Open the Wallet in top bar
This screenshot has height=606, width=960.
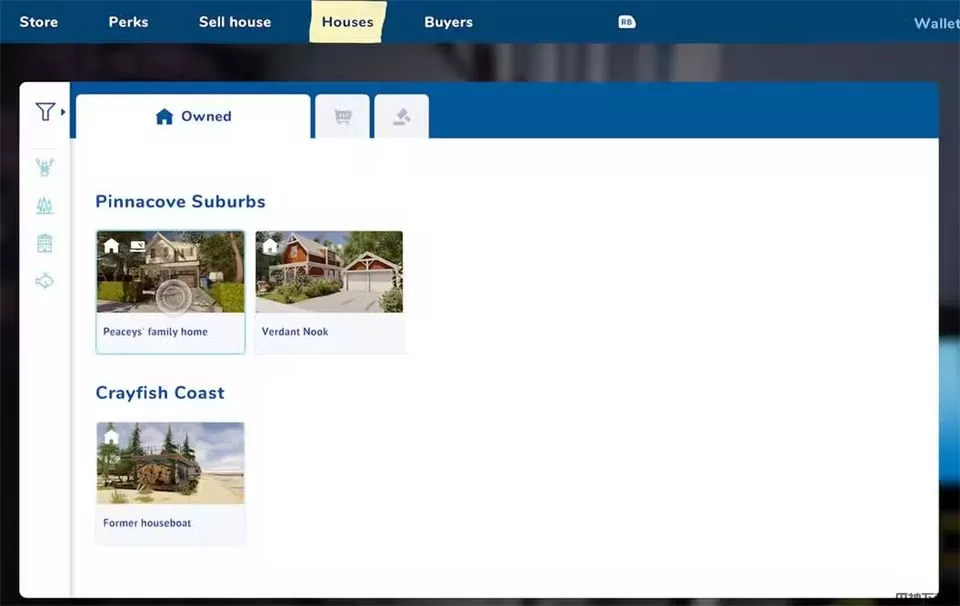coord(936,23)
